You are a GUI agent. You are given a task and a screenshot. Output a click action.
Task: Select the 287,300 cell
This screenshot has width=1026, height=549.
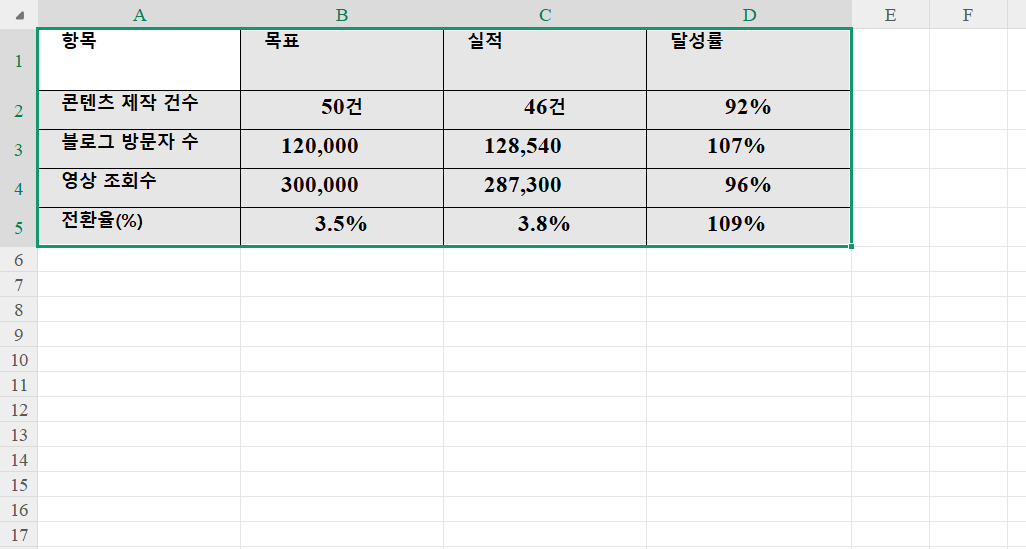coord(544,188)
